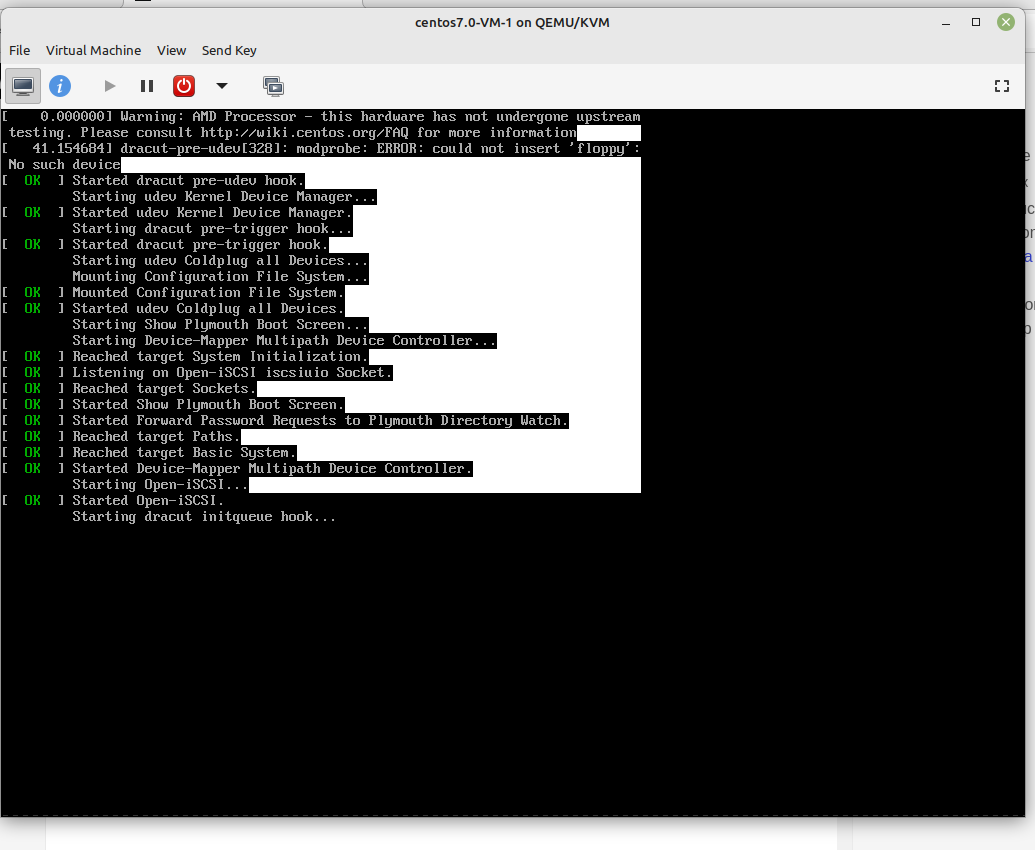Click 'Mounting Configuration File System...' line
This screenshot has width=1035, height=850.
[220, 277]
